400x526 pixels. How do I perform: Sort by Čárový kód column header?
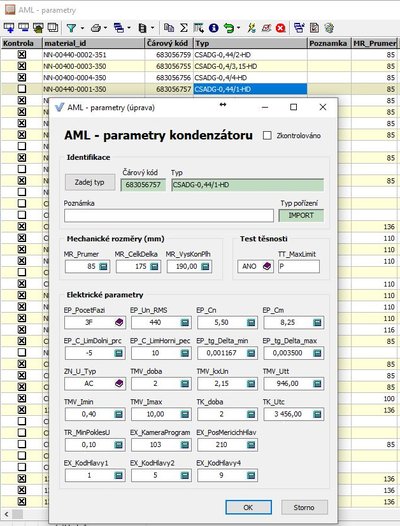169,43
